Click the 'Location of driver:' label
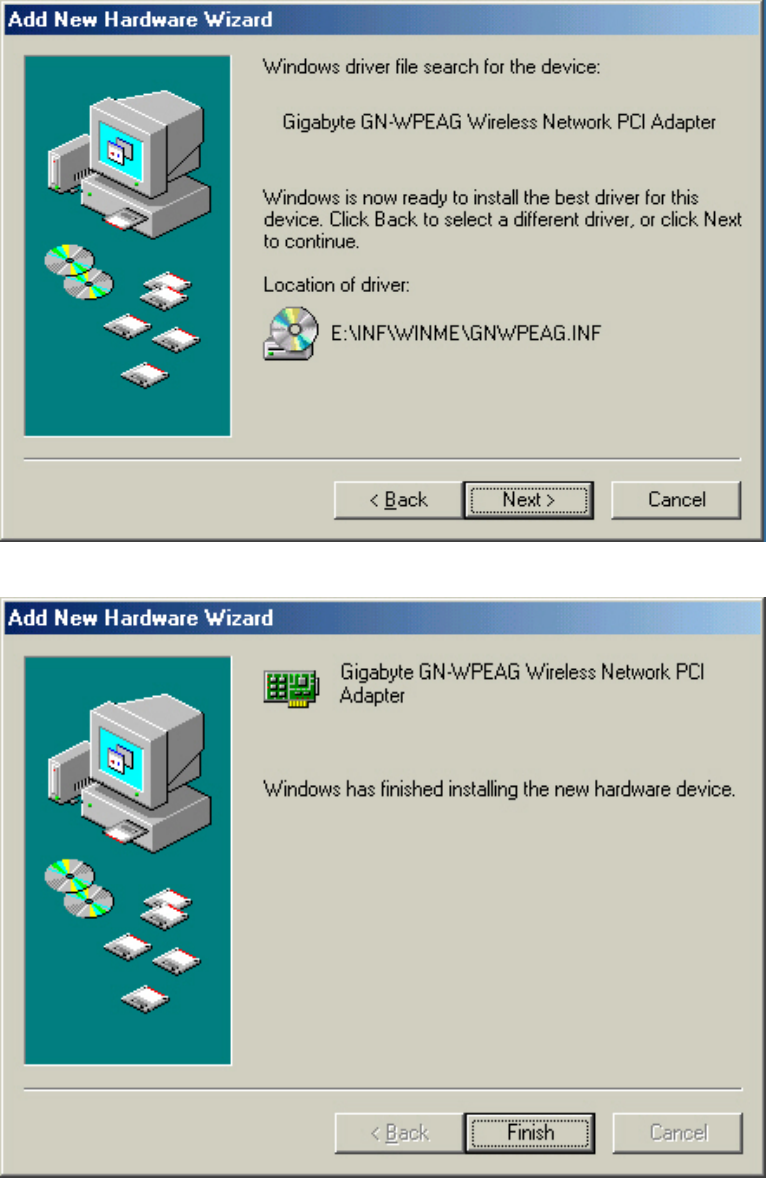 [x=336, y=285]
